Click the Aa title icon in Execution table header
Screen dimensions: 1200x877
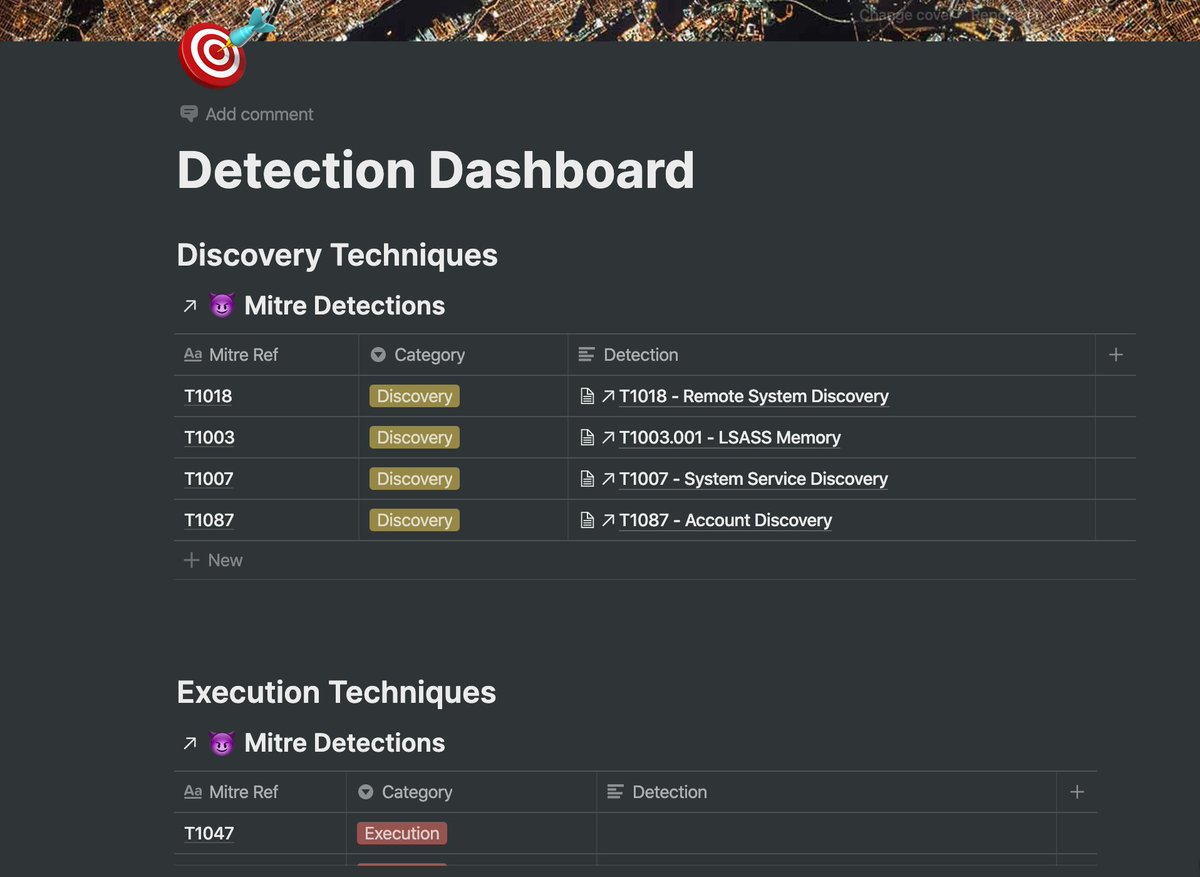[x=193, y=791]
